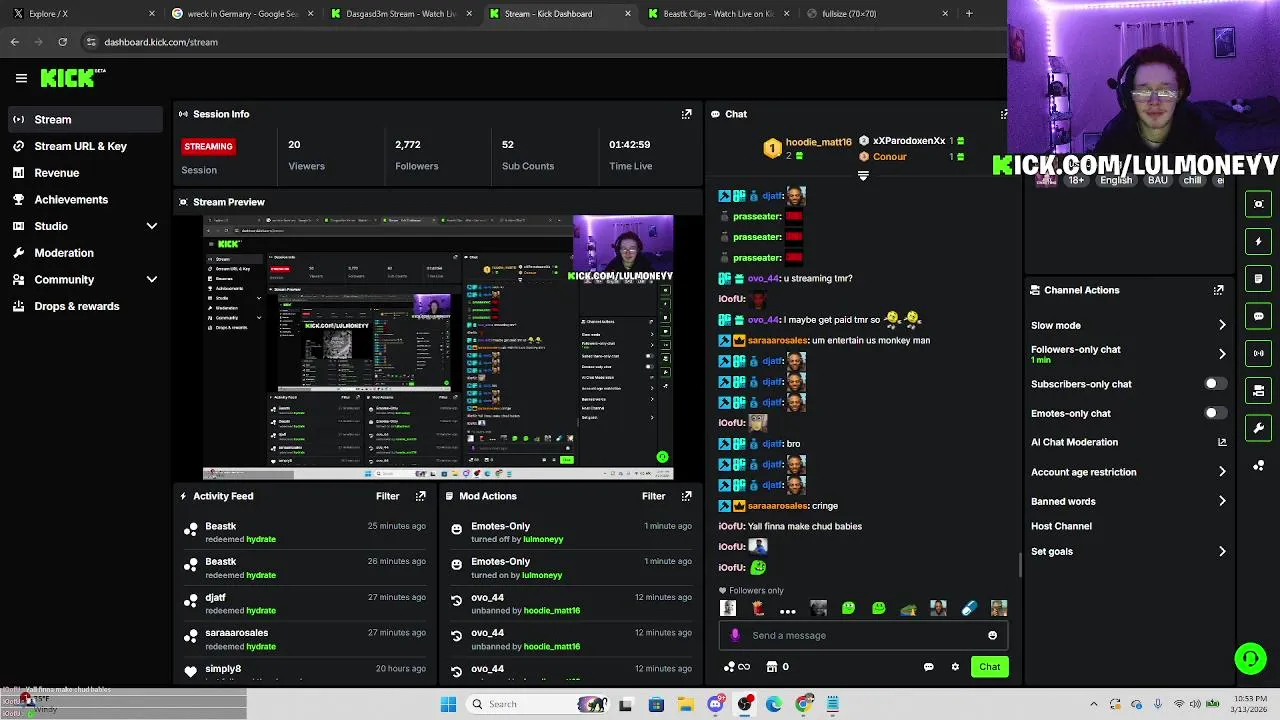Viewport: 1280px width, 720px height.
Task: Open the Mod Actions Filter
Action: 653,496
